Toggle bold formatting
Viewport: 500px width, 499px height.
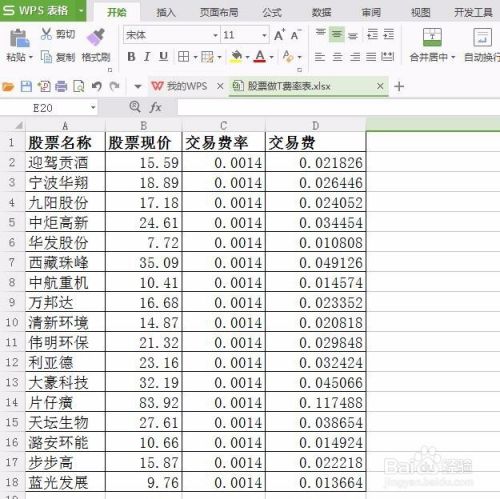[131, 57]
